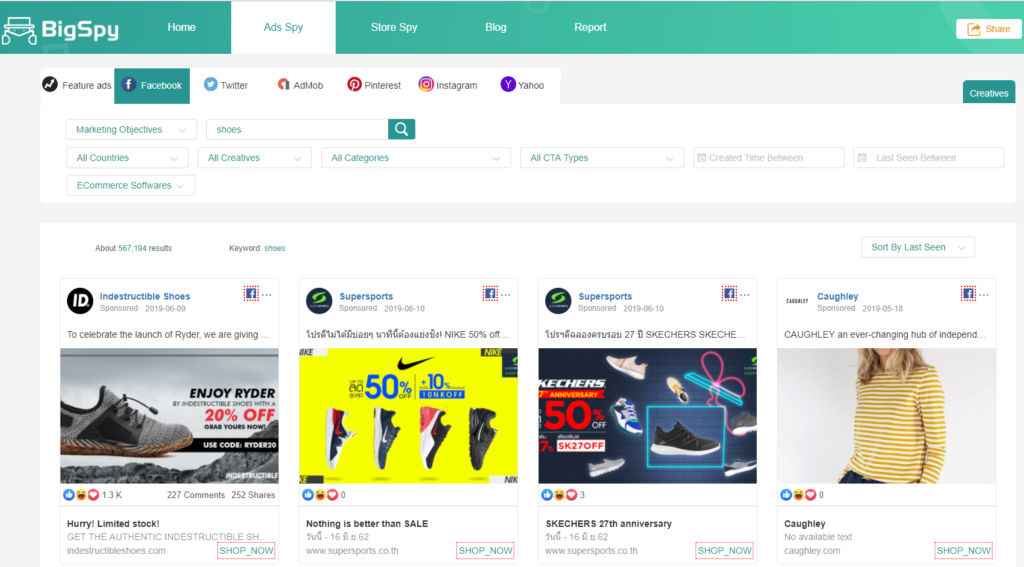Open the Indestructible Shoes advertiser link
This screenshot has height=567, width=1024.
[x=145, y=296]
